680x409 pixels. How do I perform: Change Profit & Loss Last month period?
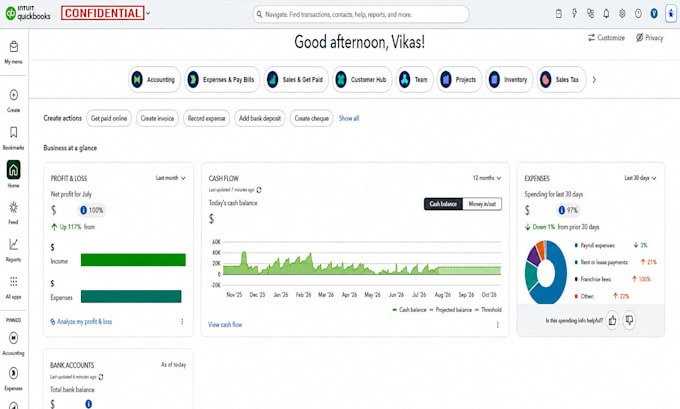coord(171,178)
